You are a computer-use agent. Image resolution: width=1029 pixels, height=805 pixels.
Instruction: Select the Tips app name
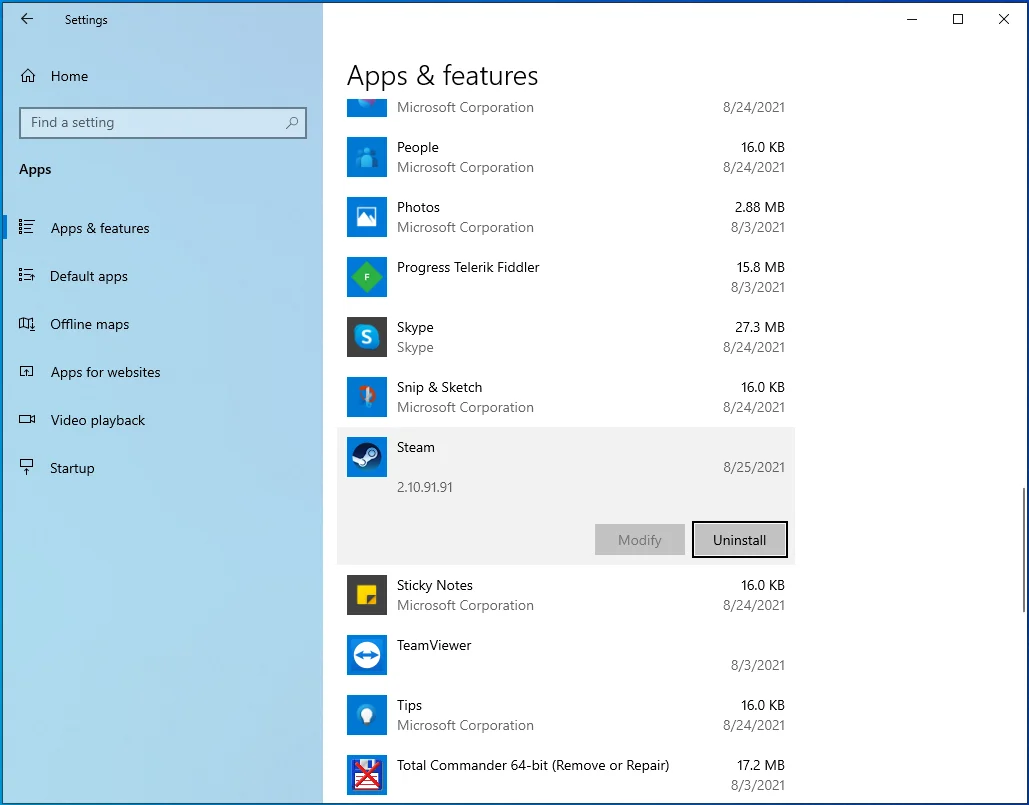(x=409, y=705)
